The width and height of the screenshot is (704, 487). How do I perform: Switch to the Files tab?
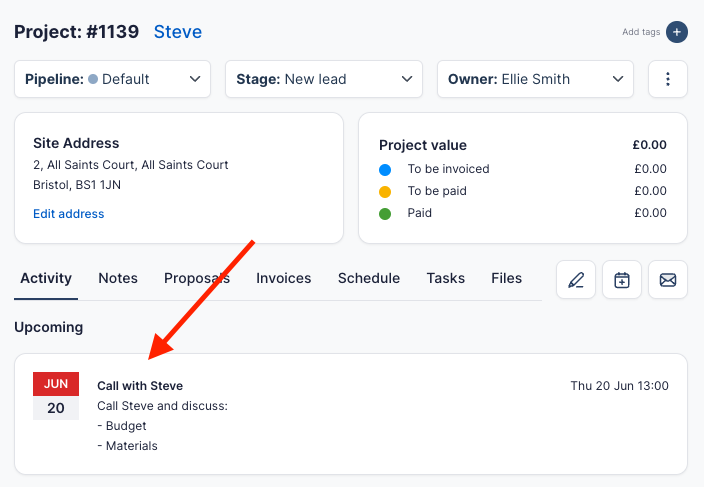point(506,279)
